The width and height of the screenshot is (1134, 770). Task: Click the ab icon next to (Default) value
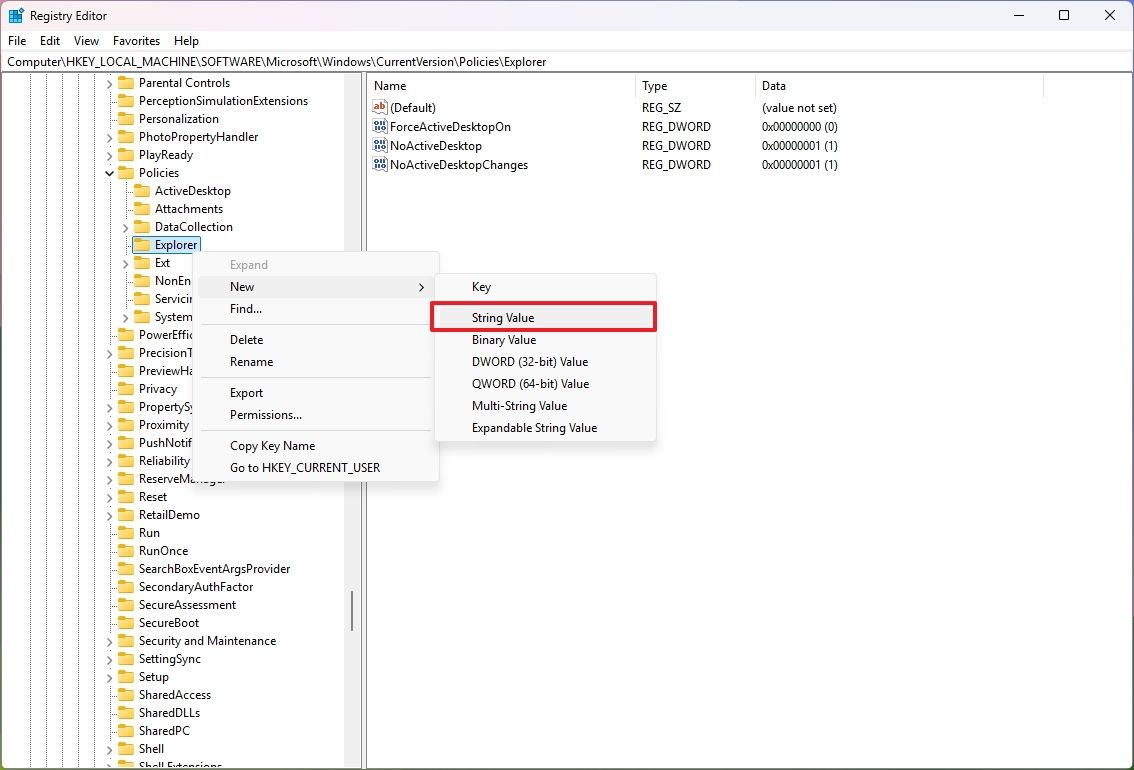(380, 107)
